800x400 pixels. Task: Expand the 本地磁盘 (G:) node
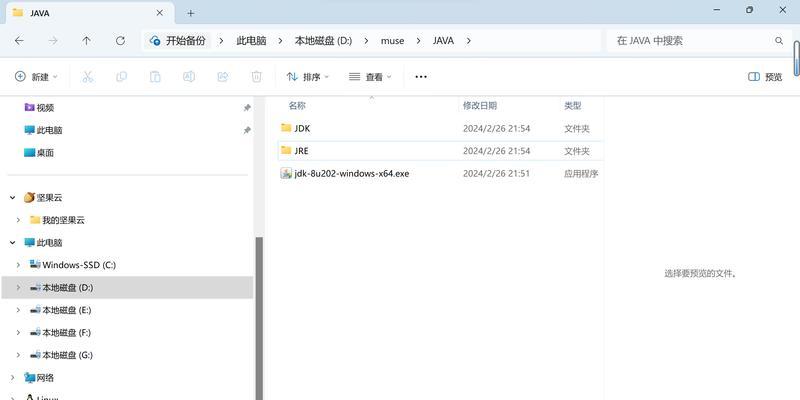[18, 355]
